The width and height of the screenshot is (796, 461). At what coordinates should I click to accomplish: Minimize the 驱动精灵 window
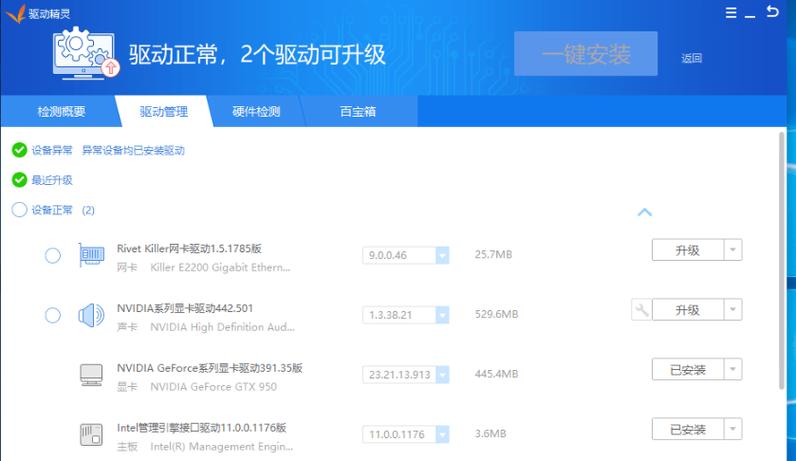(x=750, y=15)
